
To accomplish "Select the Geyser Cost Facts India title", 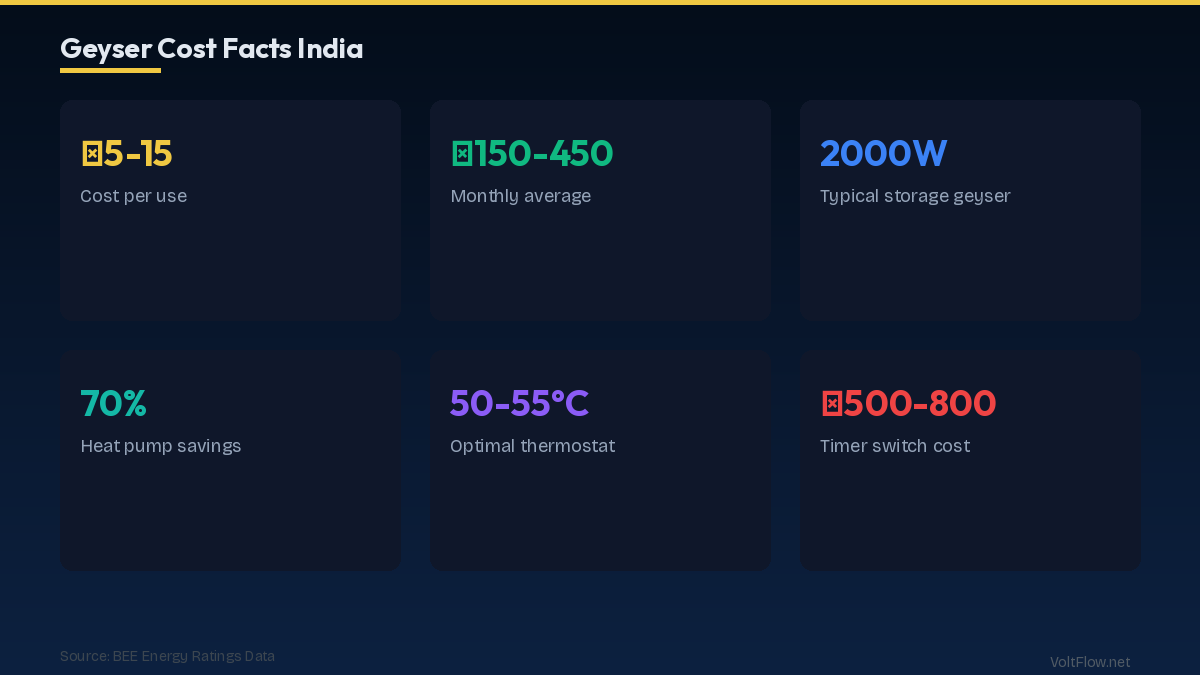I will tap(211, 48).
